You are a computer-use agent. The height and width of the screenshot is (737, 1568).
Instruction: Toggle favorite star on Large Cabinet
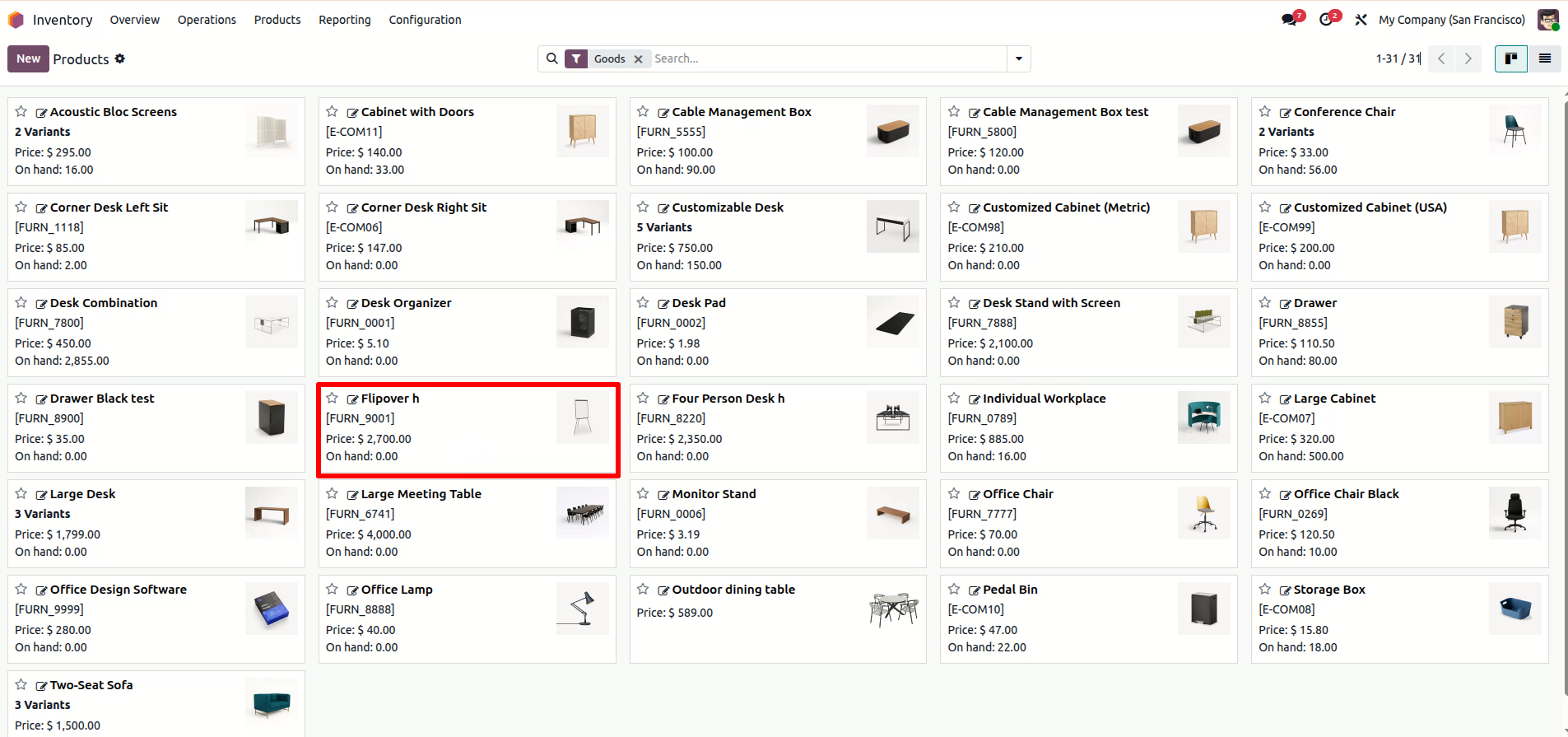[x=1265, y=398]
